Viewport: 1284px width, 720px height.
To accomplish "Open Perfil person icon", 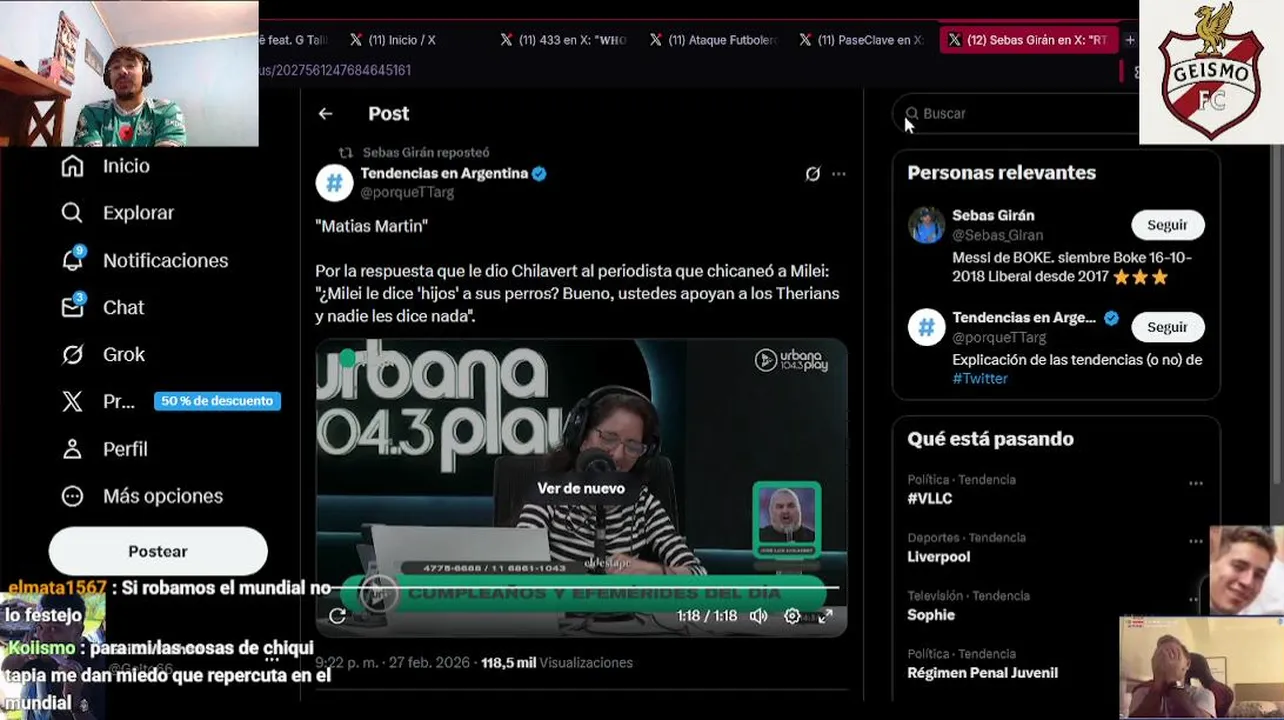I will [72, 449].
